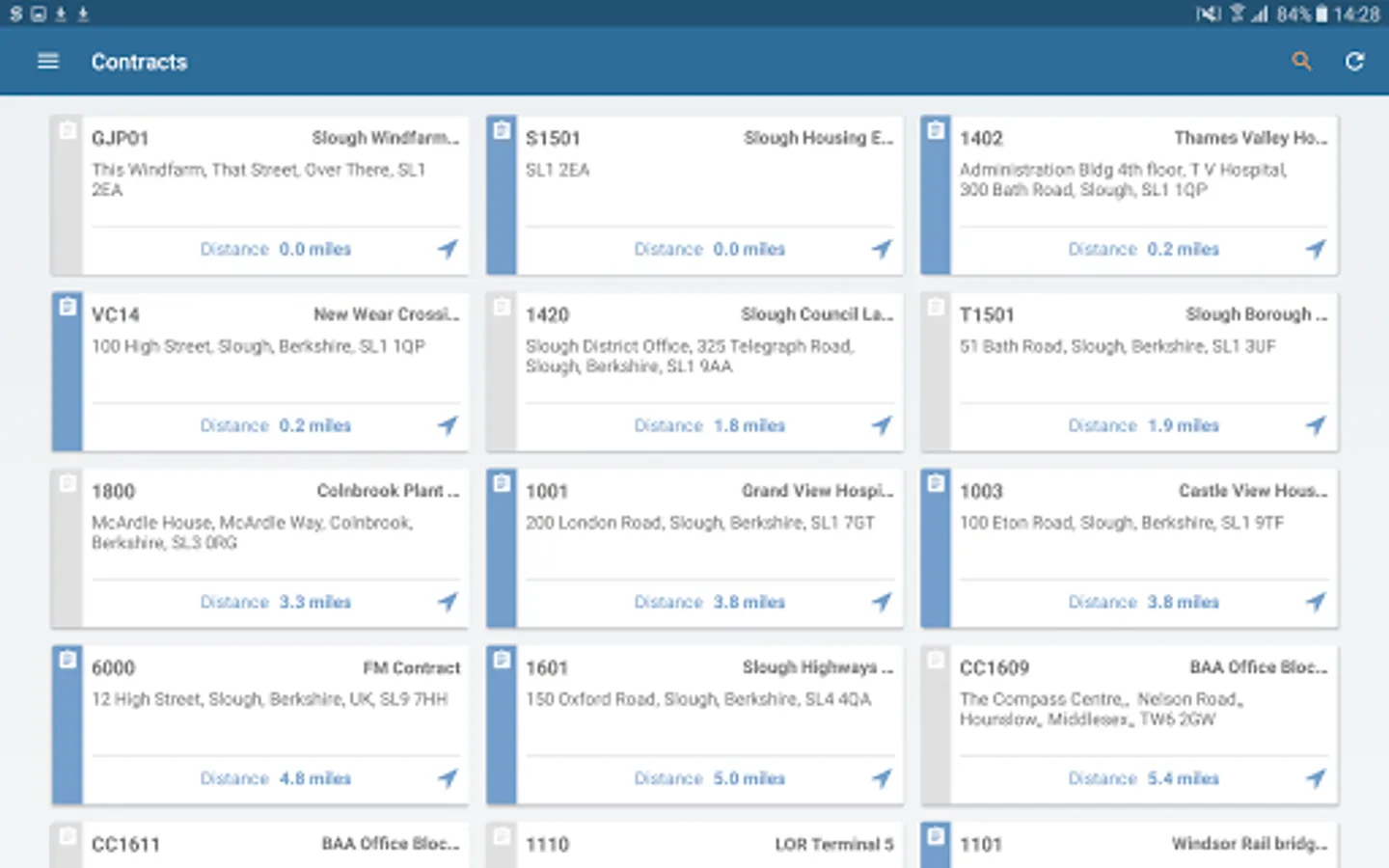The height and width of the screenshot is (868, 1389).
Task: Tap clipboard icon on 1601 card
Action: coord(502,660)
